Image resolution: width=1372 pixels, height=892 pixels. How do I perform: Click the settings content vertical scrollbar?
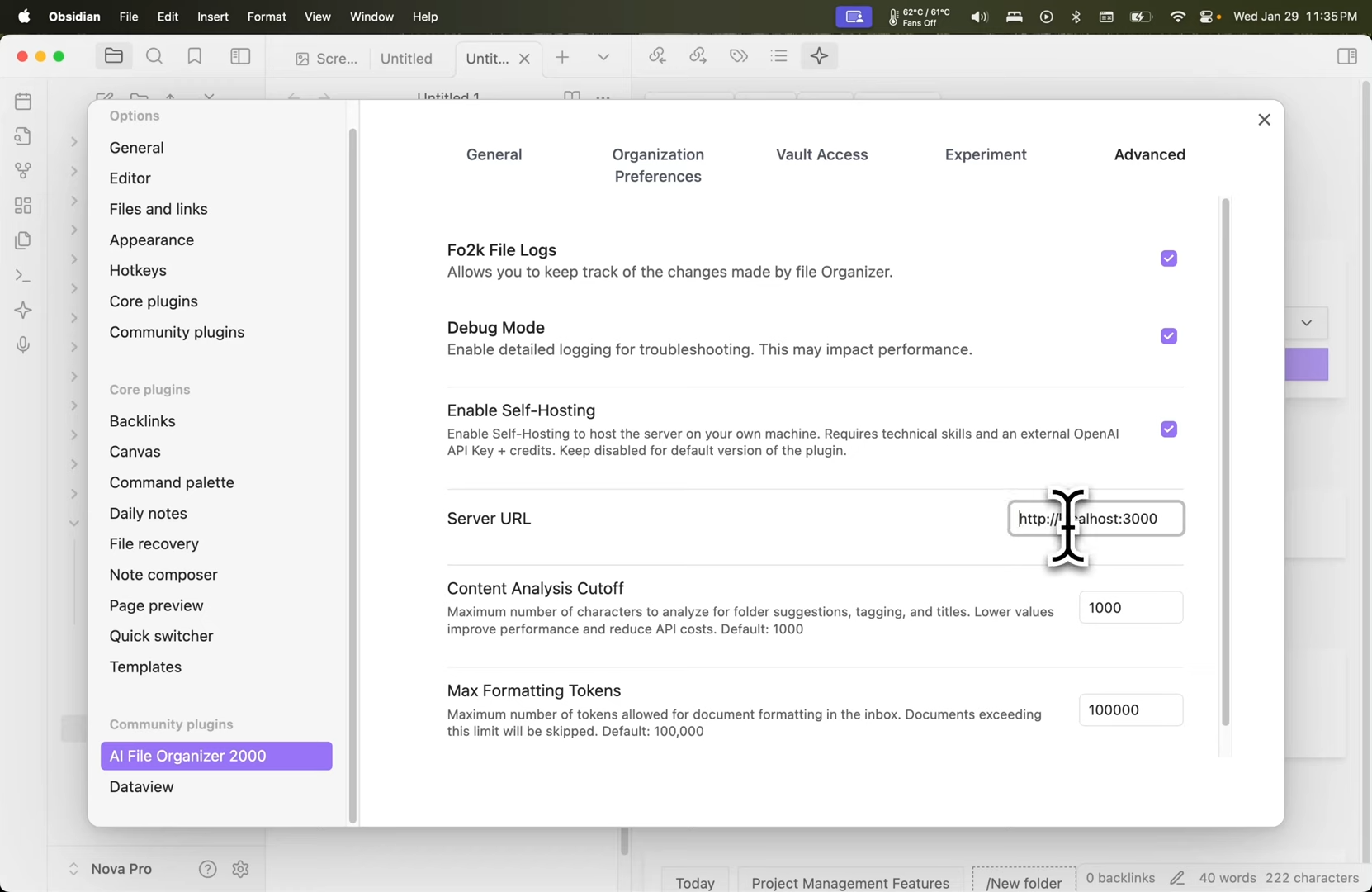click(x=1225, y=463)
